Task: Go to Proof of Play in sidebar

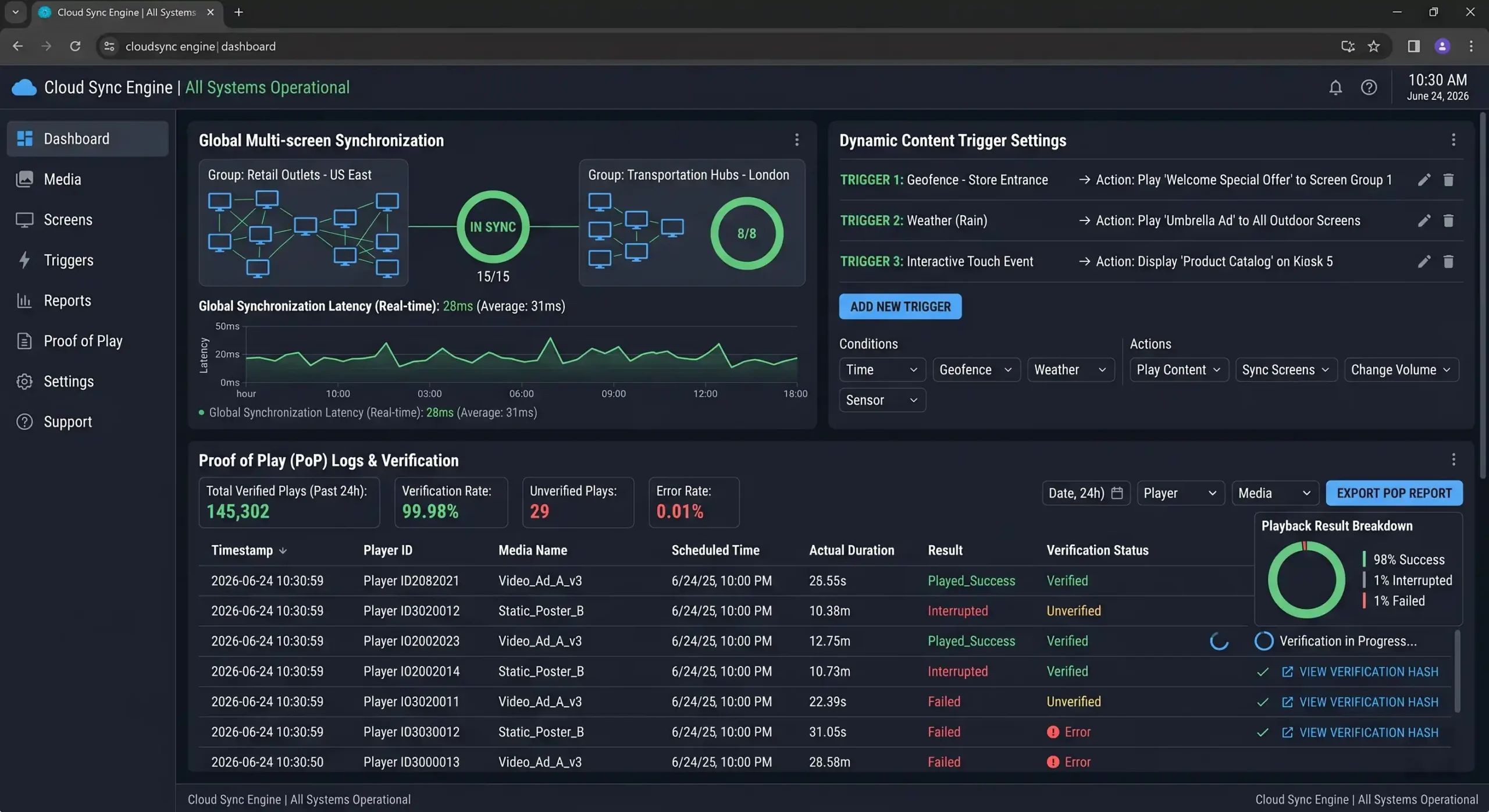Action: [87, 341]
